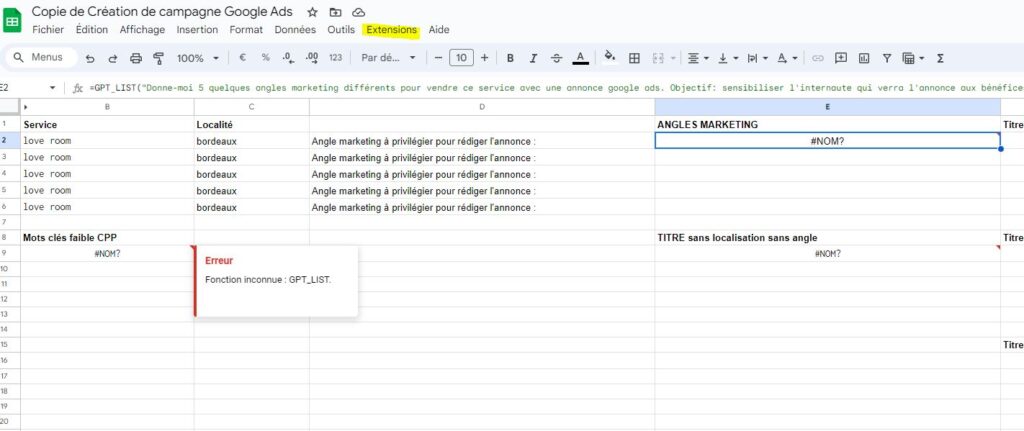Image resolution: width=1024 pixels, height=431 pixels.
Task: Click the format as percent button
Action: [x=265, y=58]
